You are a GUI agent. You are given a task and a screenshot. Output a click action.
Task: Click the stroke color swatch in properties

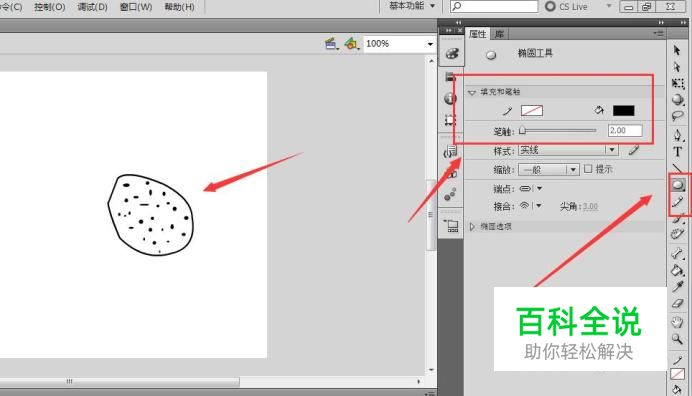532,110
